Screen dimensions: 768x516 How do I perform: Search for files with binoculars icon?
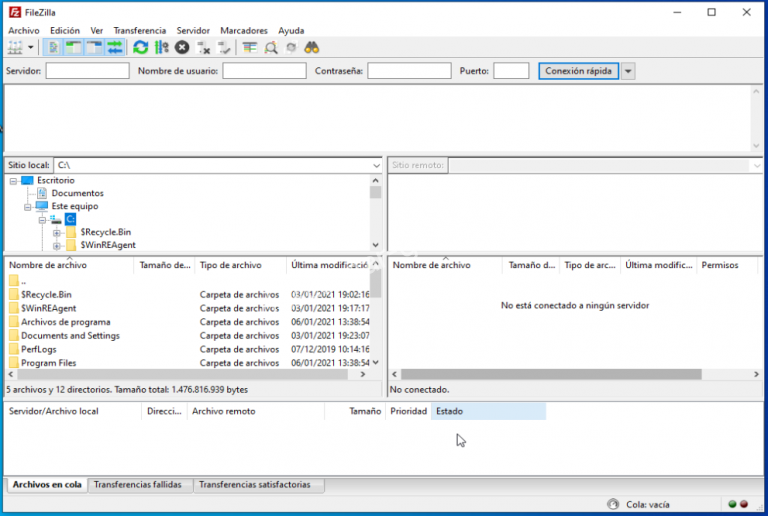point(312,47)
